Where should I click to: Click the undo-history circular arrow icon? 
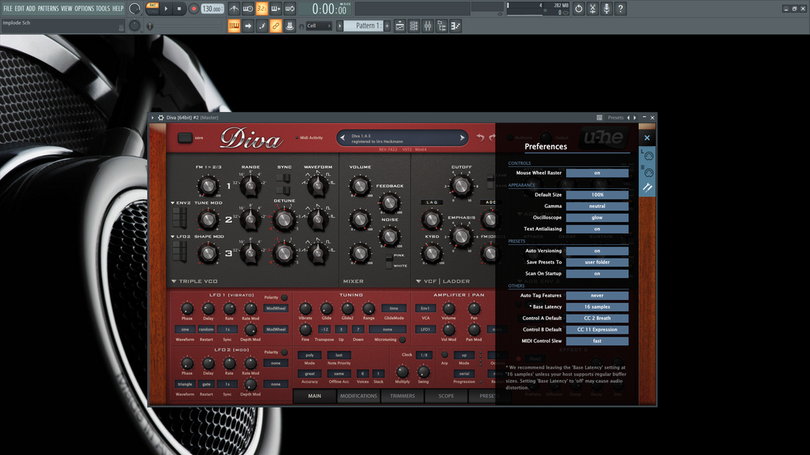(579, 9)
